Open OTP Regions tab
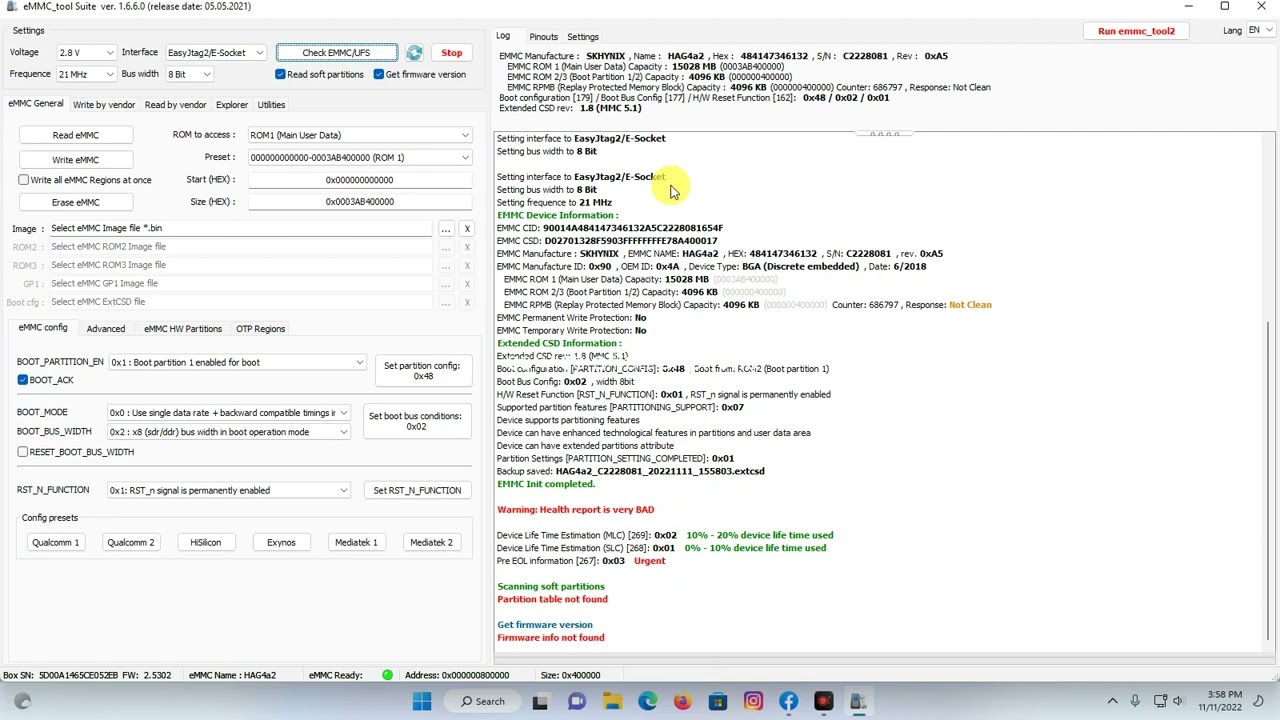The image size is (1280, 720). (260, 329)
